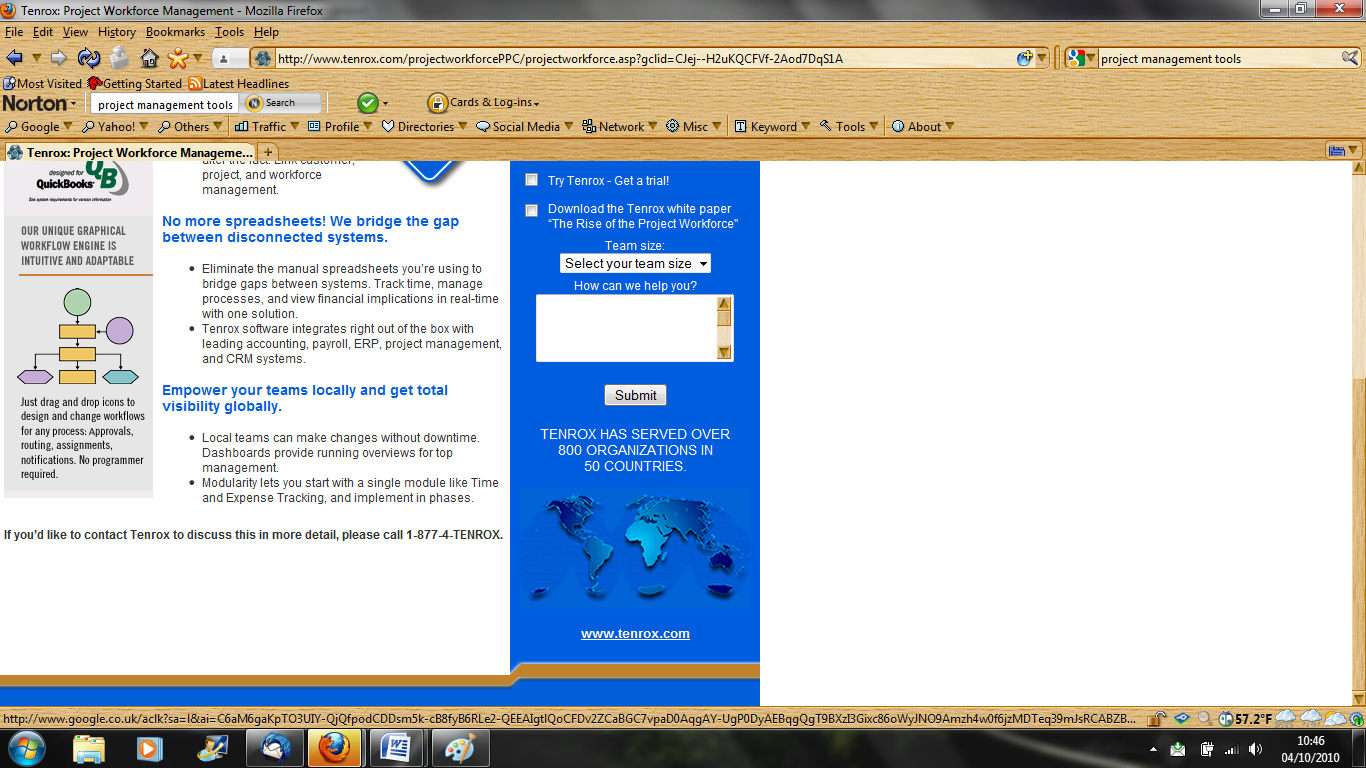1366x768 pixels.
Task: Go to the browser Home page icon
Action: coord(150,58)
